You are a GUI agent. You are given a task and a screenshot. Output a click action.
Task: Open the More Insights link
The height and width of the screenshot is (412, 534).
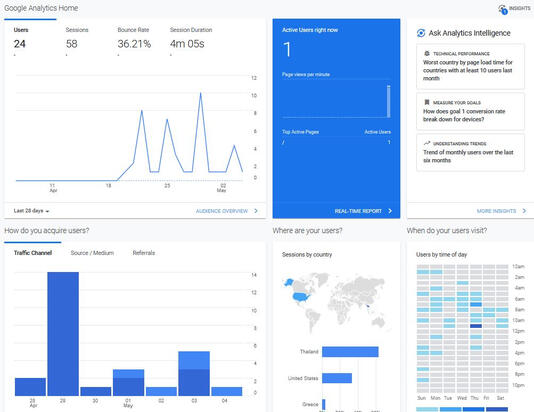496,211
